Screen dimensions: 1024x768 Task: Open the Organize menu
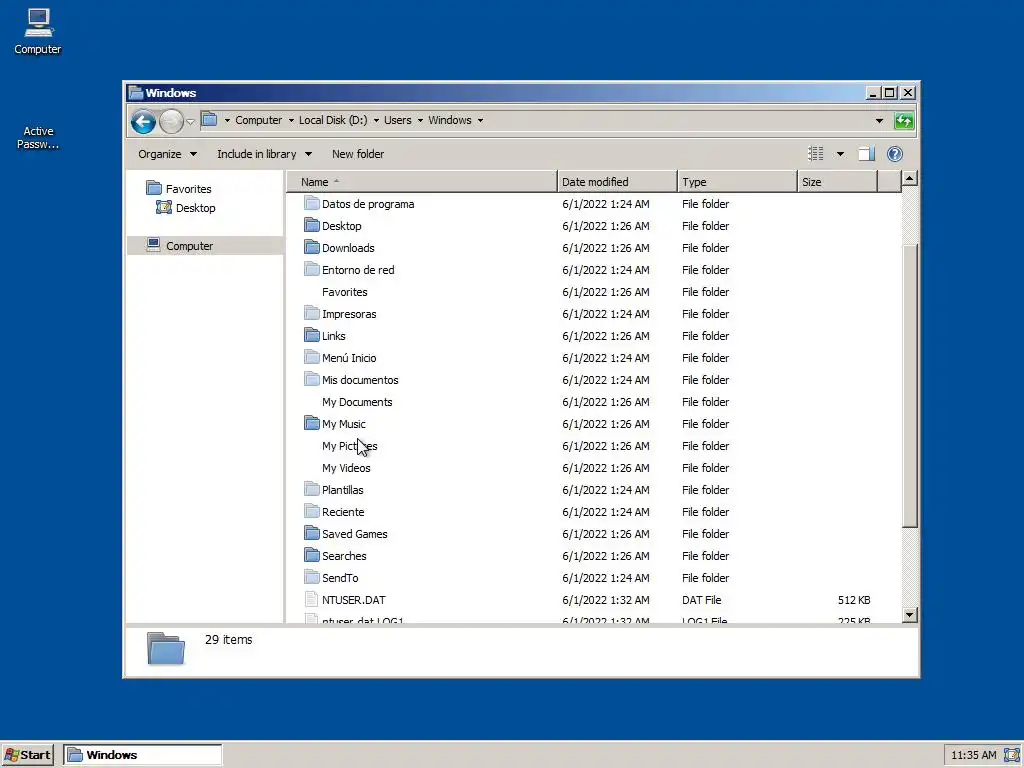click(x=167, y=154)
